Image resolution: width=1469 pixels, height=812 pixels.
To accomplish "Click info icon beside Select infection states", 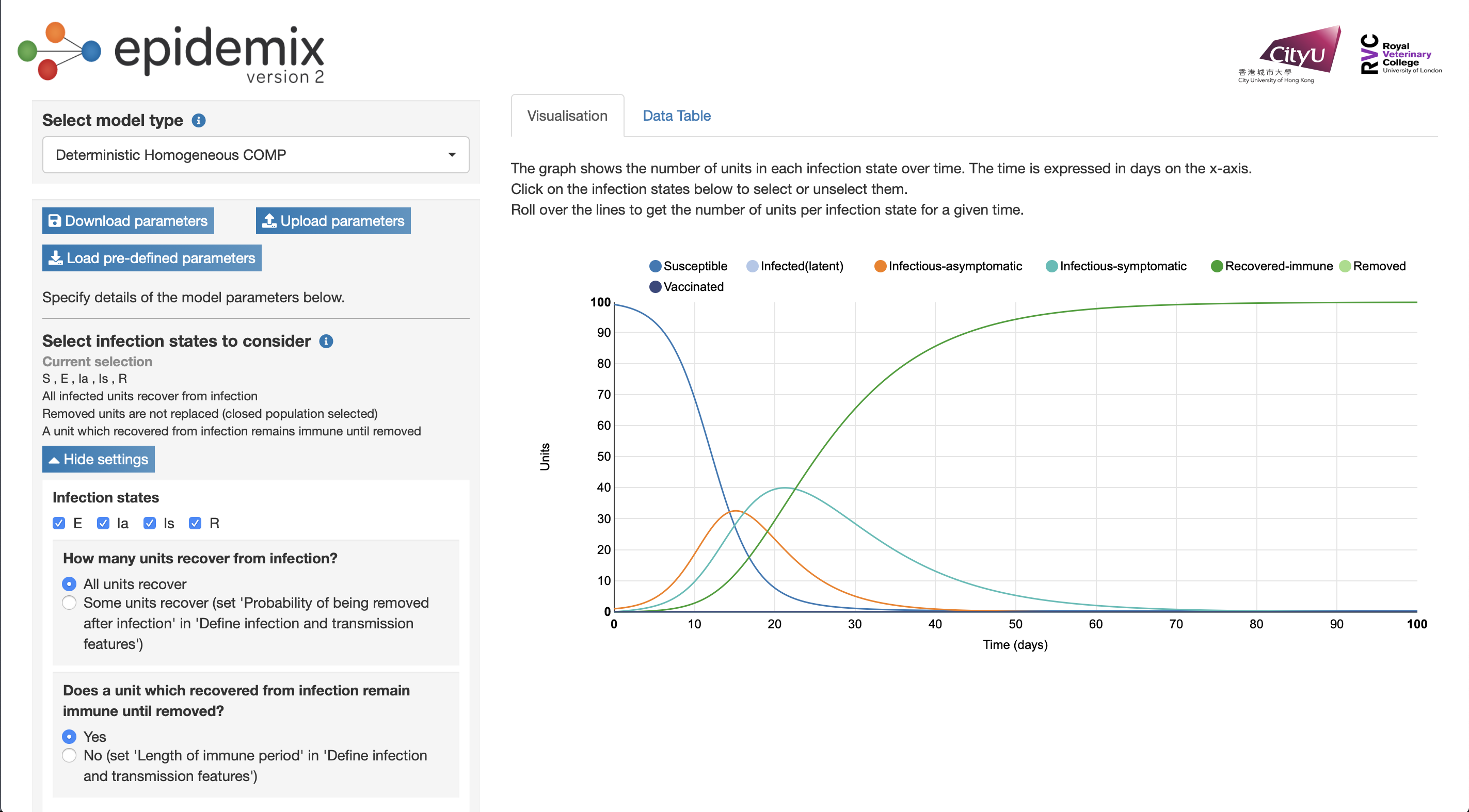I will [326, 342].
